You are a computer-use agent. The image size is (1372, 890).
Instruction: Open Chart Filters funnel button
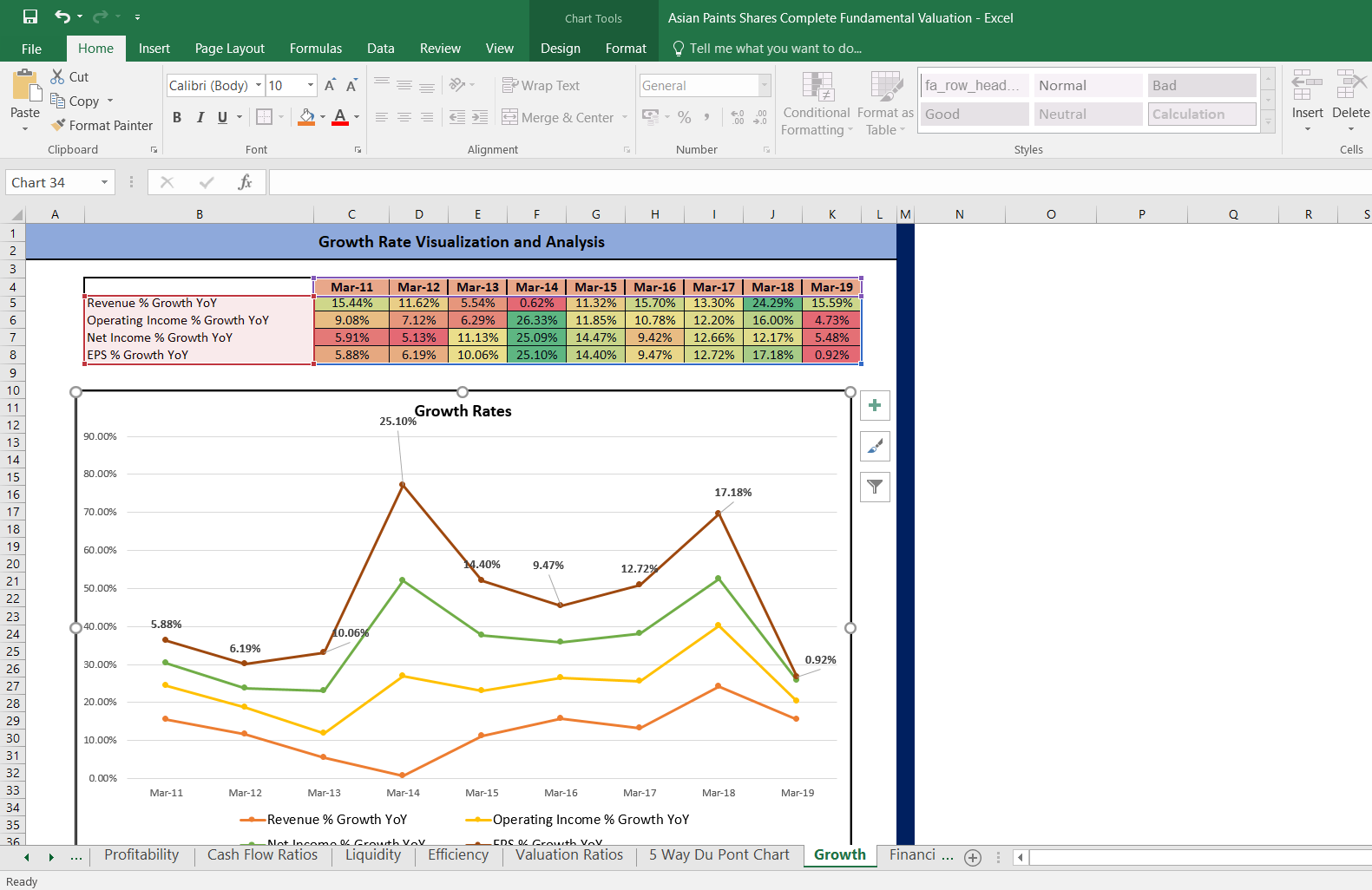click(875, 487)
